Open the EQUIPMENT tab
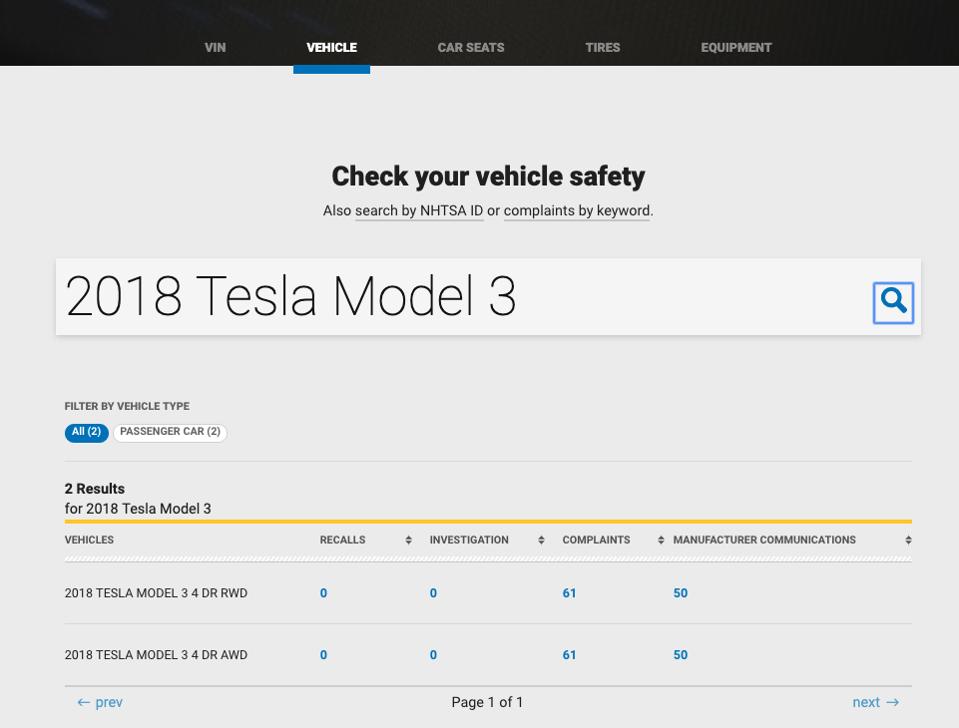The width and height of the screenshot is (959, 728). pos(735,47)
